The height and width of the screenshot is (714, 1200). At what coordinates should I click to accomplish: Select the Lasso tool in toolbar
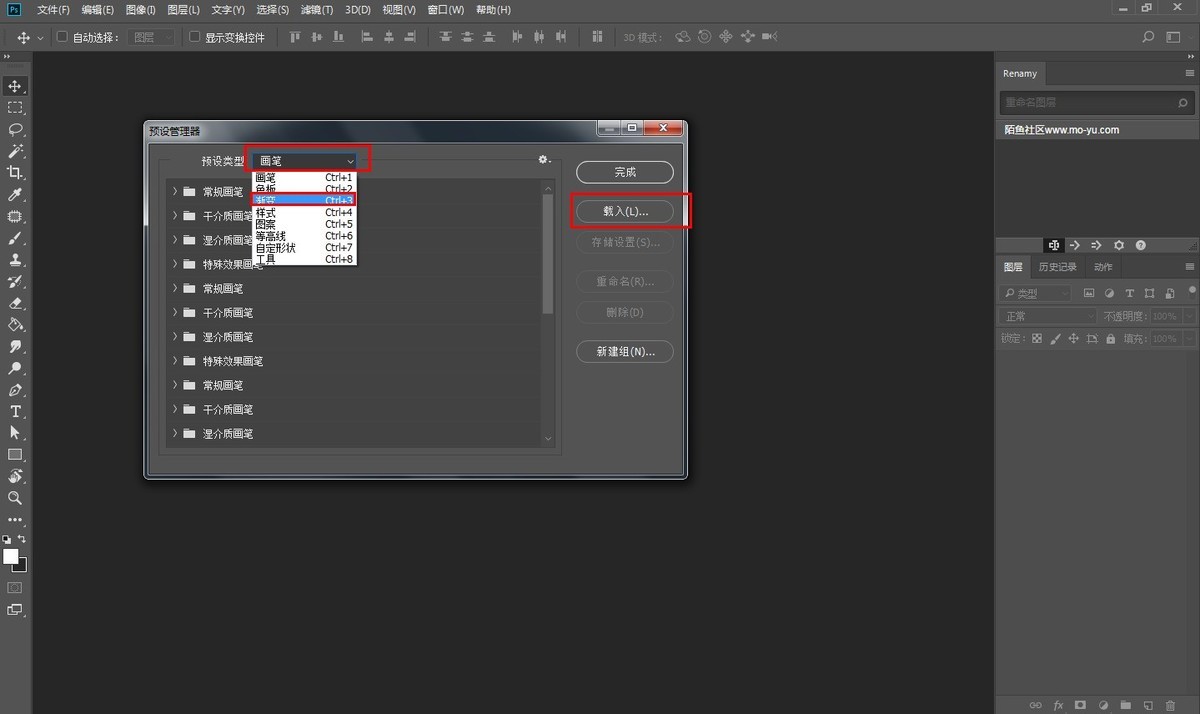point(16,129)
